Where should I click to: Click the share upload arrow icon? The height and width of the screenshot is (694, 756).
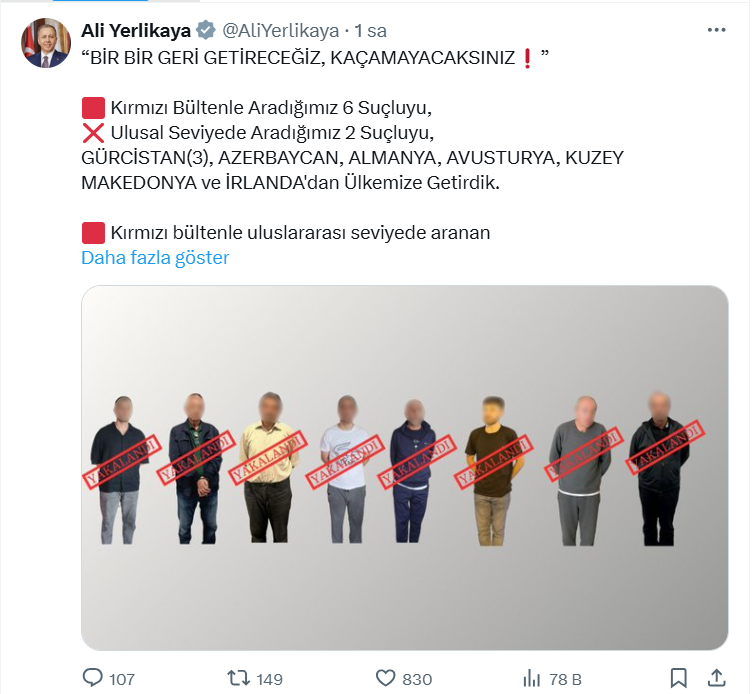pos(716,678)
